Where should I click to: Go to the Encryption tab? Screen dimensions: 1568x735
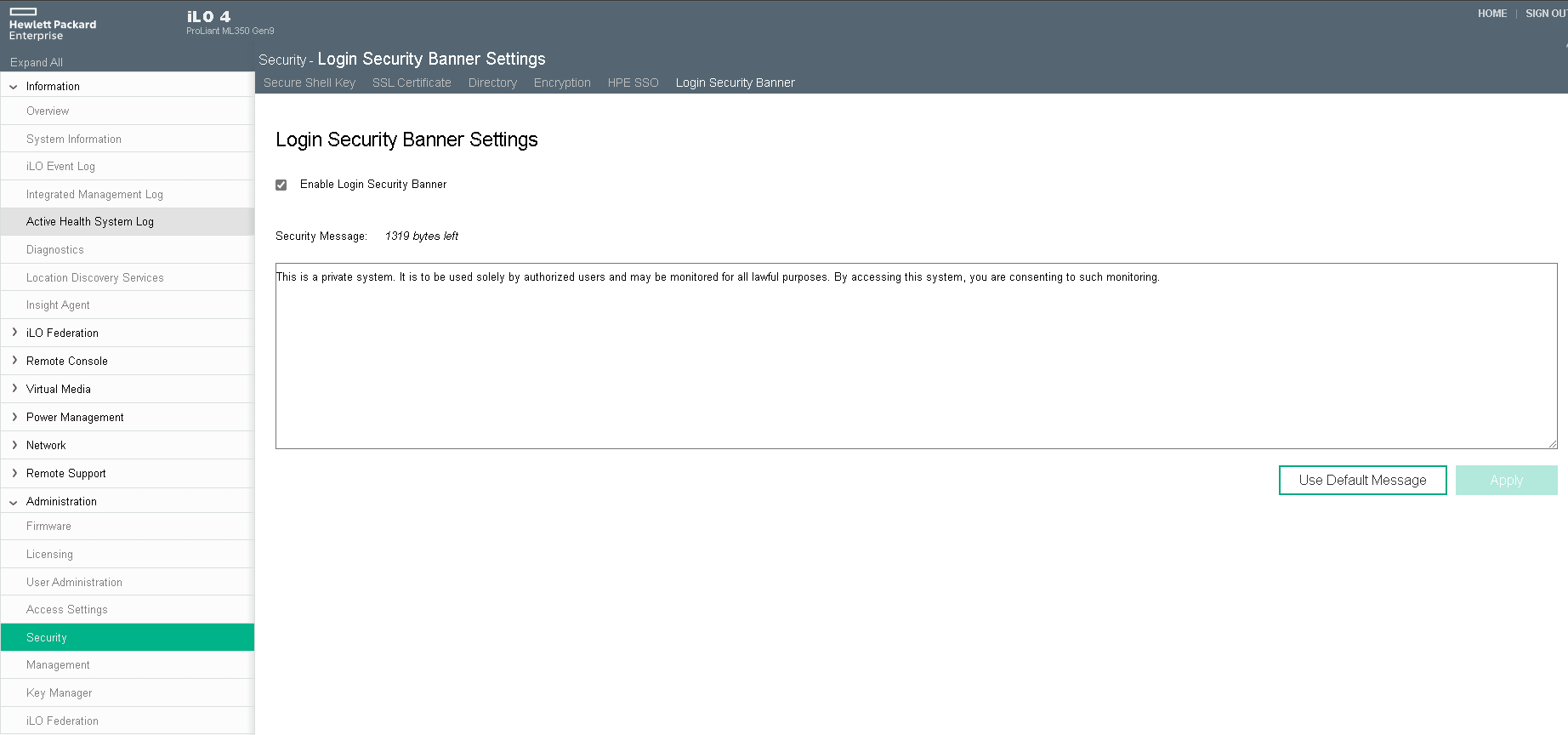tap(562, 83)
